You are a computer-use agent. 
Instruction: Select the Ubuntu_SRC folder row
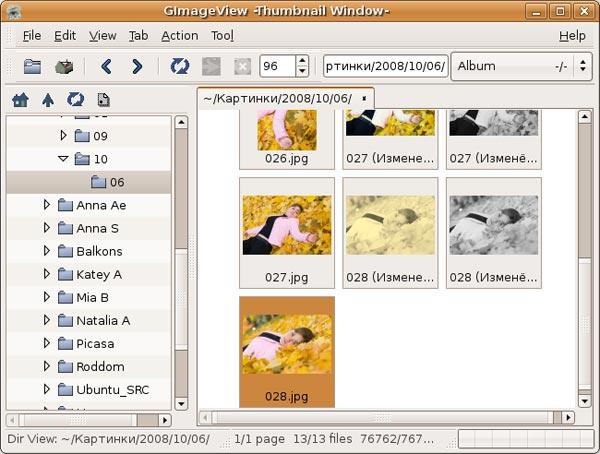[x=89, y=390]
